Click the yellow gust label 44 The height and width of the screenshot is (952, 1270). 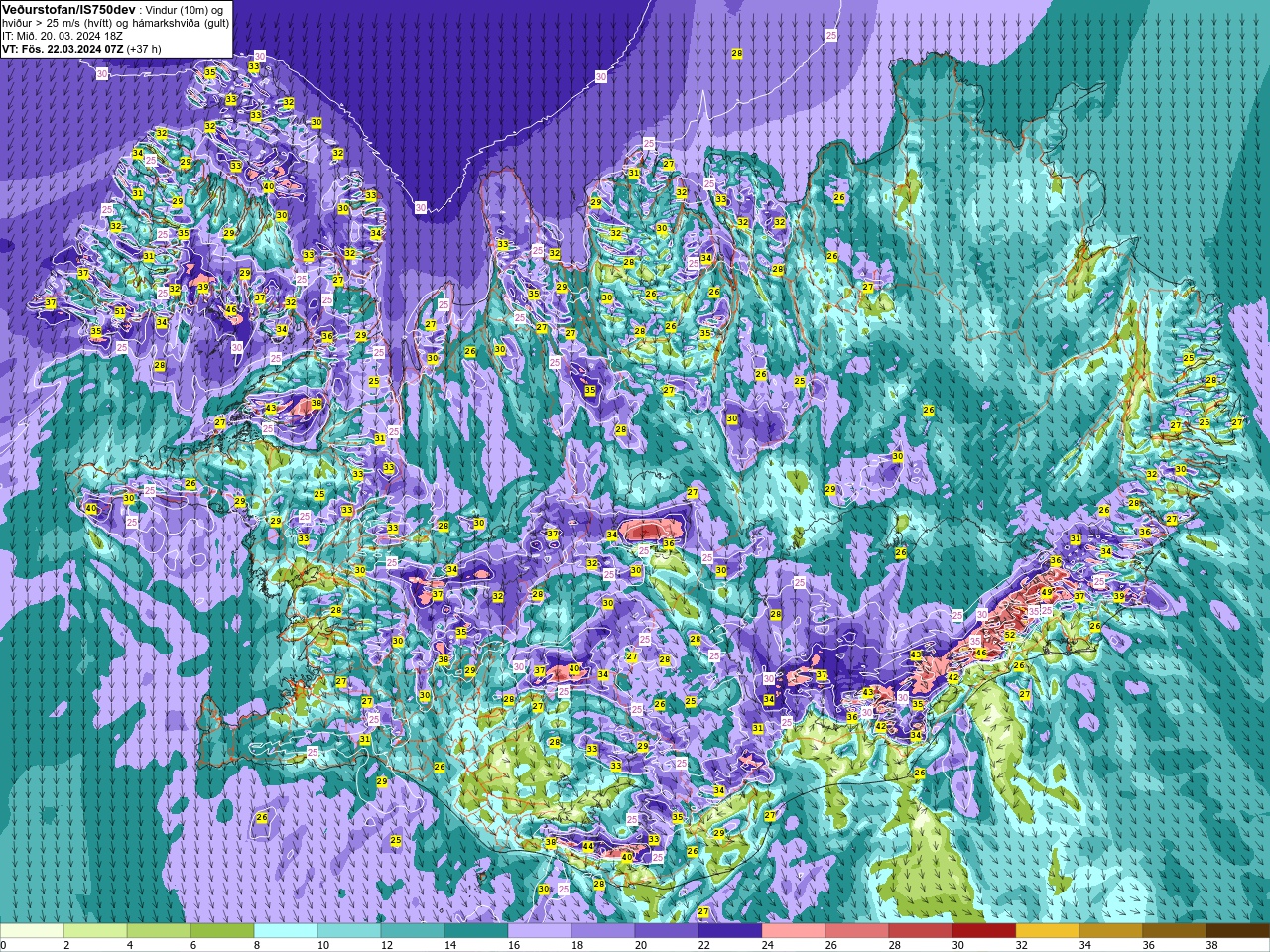tap(588, 847)
